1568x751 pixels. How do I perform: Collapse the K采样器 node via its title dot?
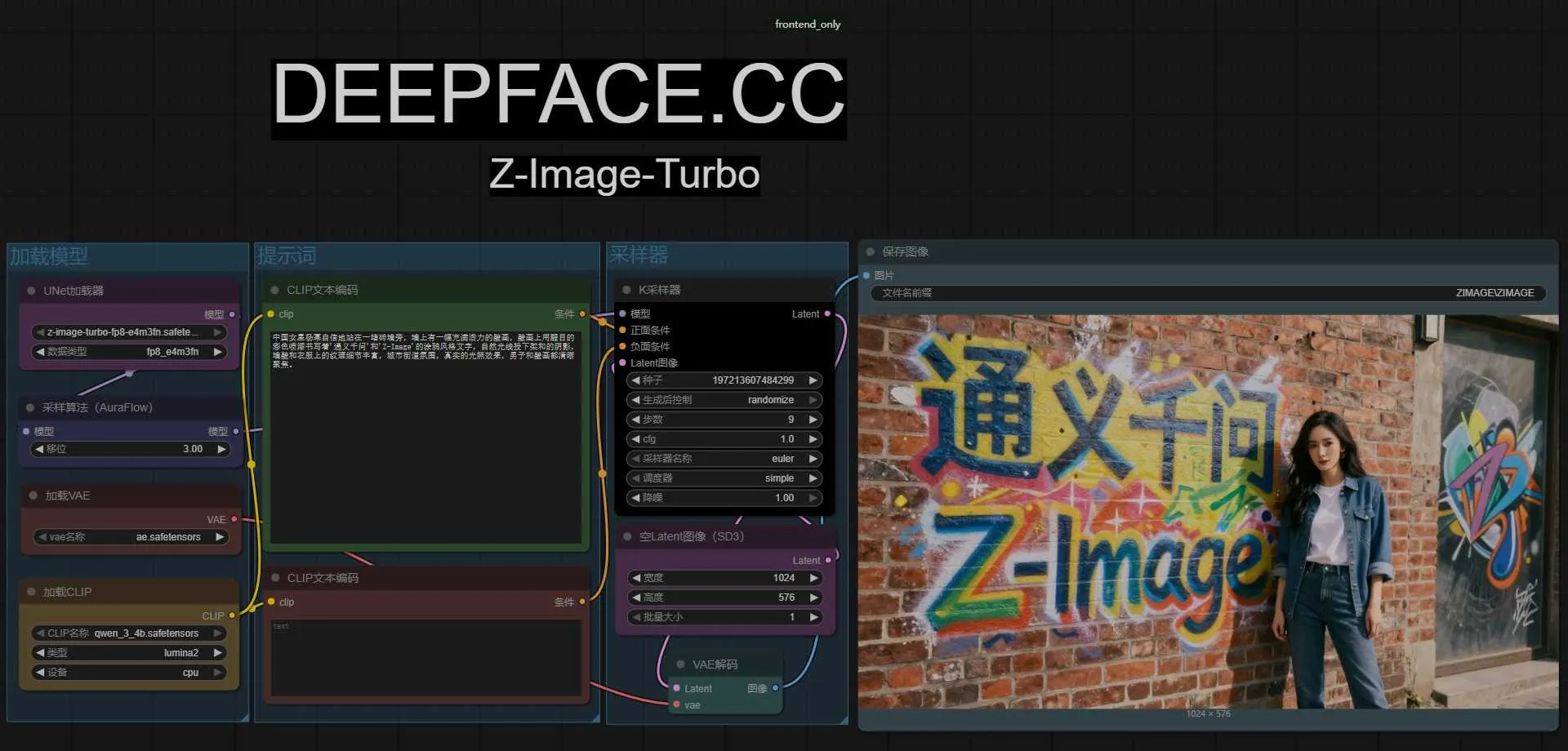627,290
